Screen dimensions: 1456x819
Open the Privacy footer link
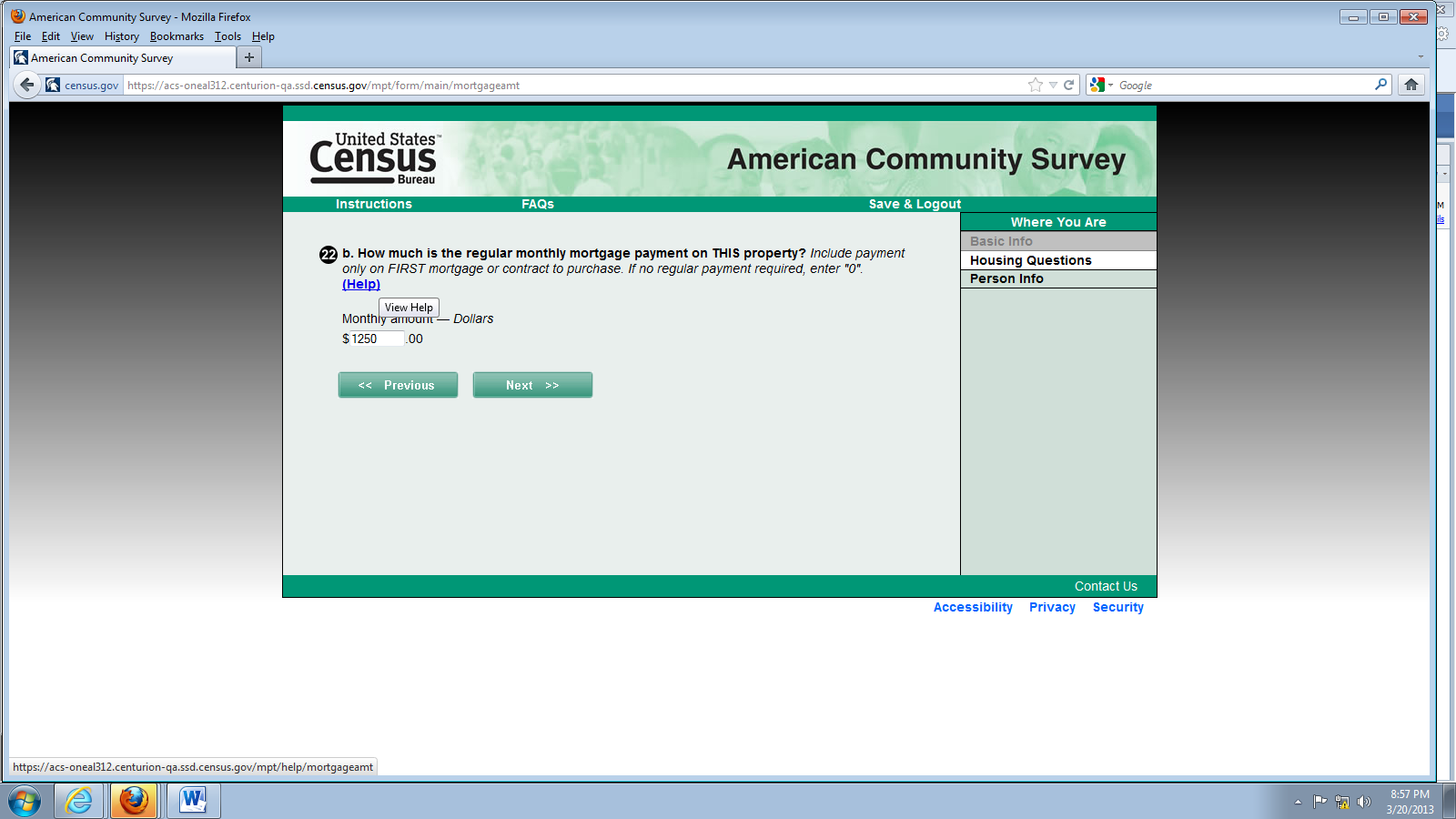[x=1052, y=607]
